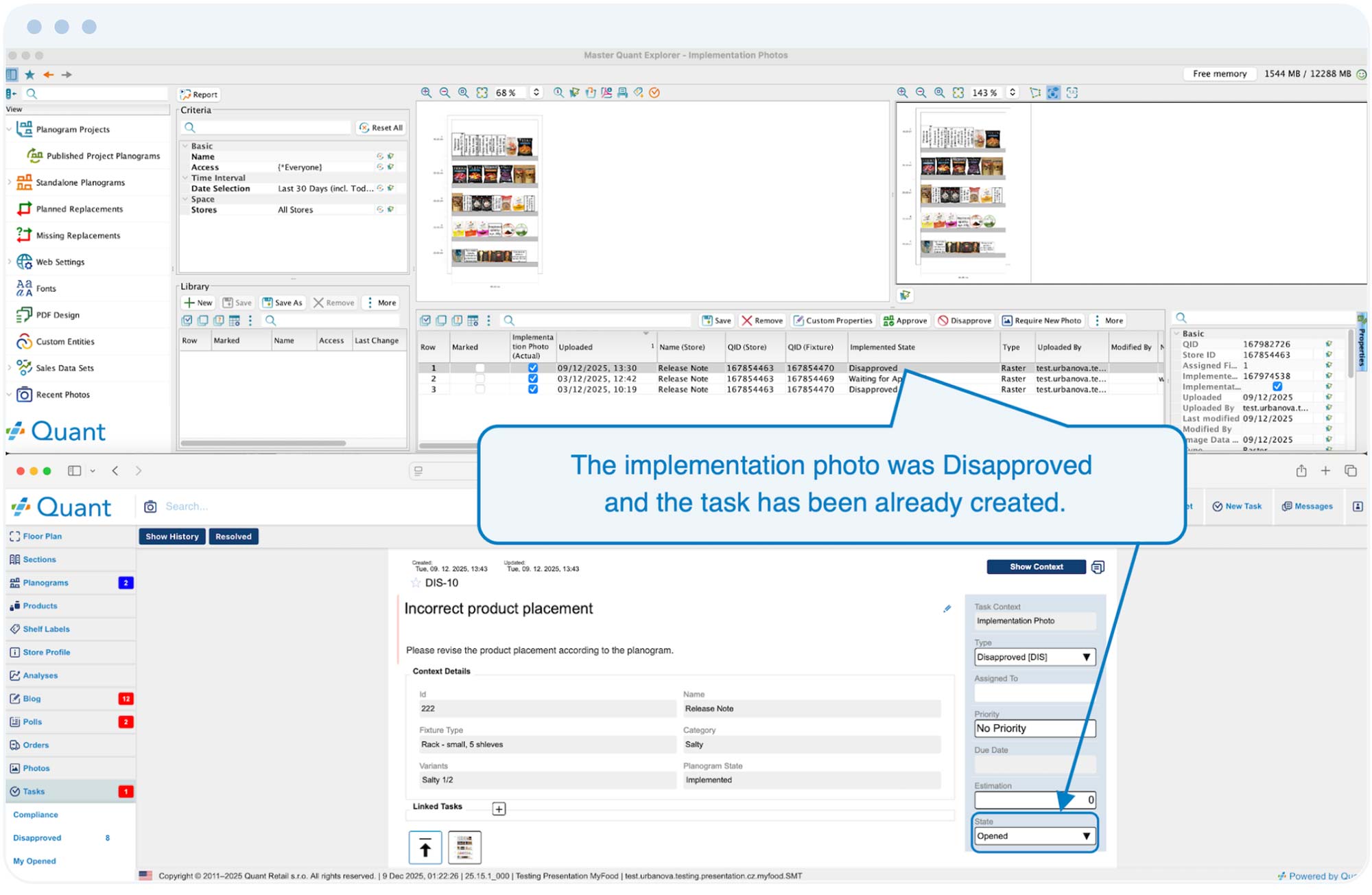The width and height of the screenshot is (1372, 895).
Task: Click the perspective polygon icon in right viewer toolbar
Action: click(1035, 93)
